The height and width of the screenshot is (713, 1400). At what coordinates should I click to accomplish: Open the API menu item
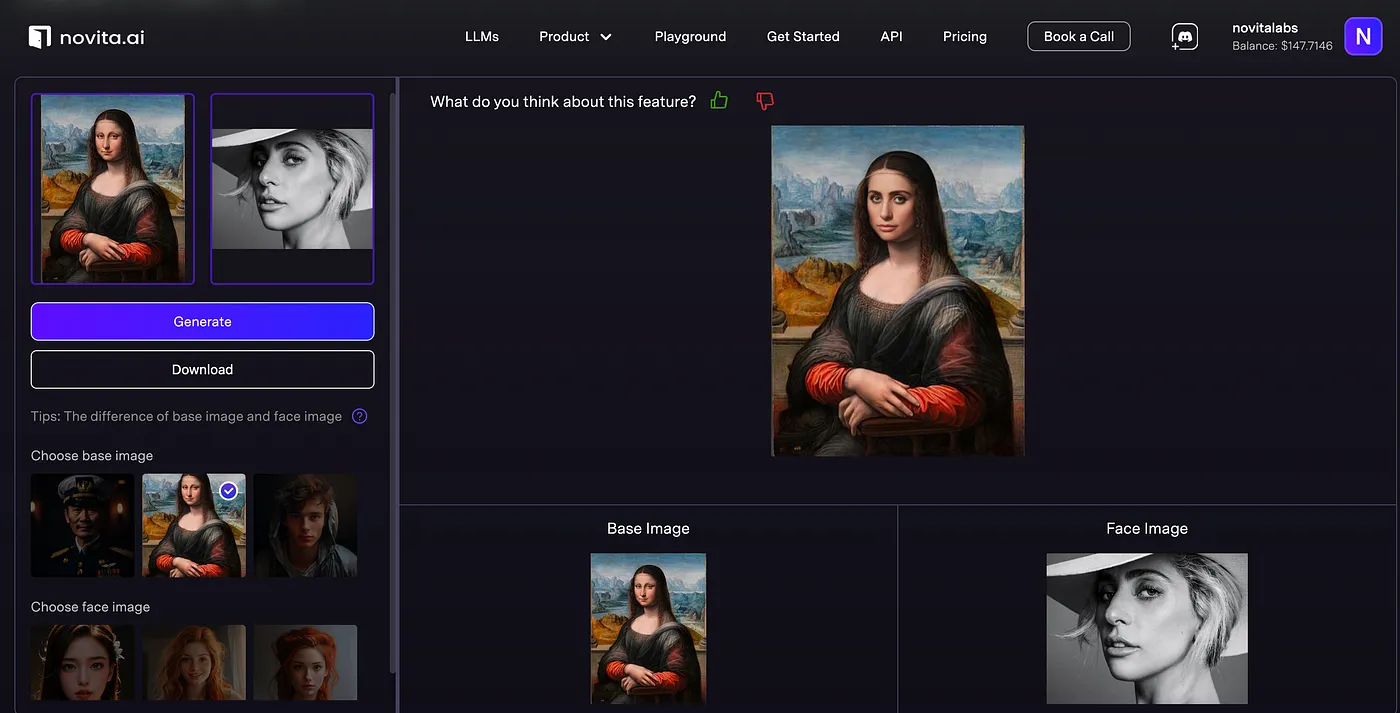pyautogui.click(x=891, y=36)
